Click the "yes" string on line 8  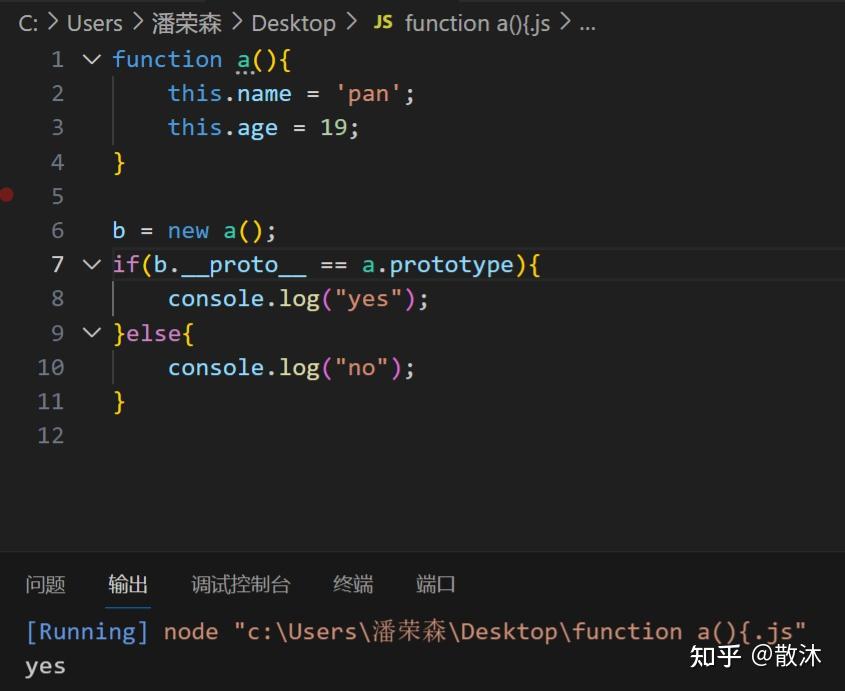368,299
